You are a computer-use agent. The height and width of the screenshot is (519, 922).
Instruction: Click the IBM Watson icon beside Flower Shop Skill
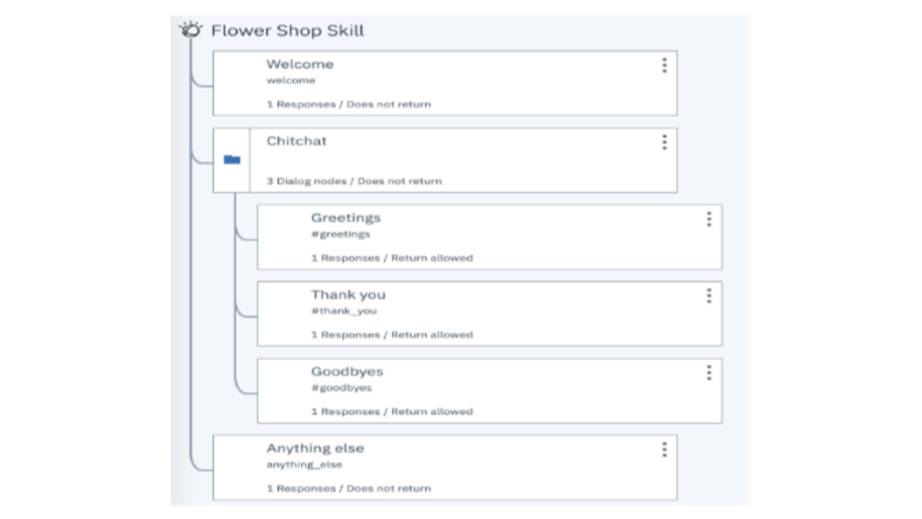190,30
